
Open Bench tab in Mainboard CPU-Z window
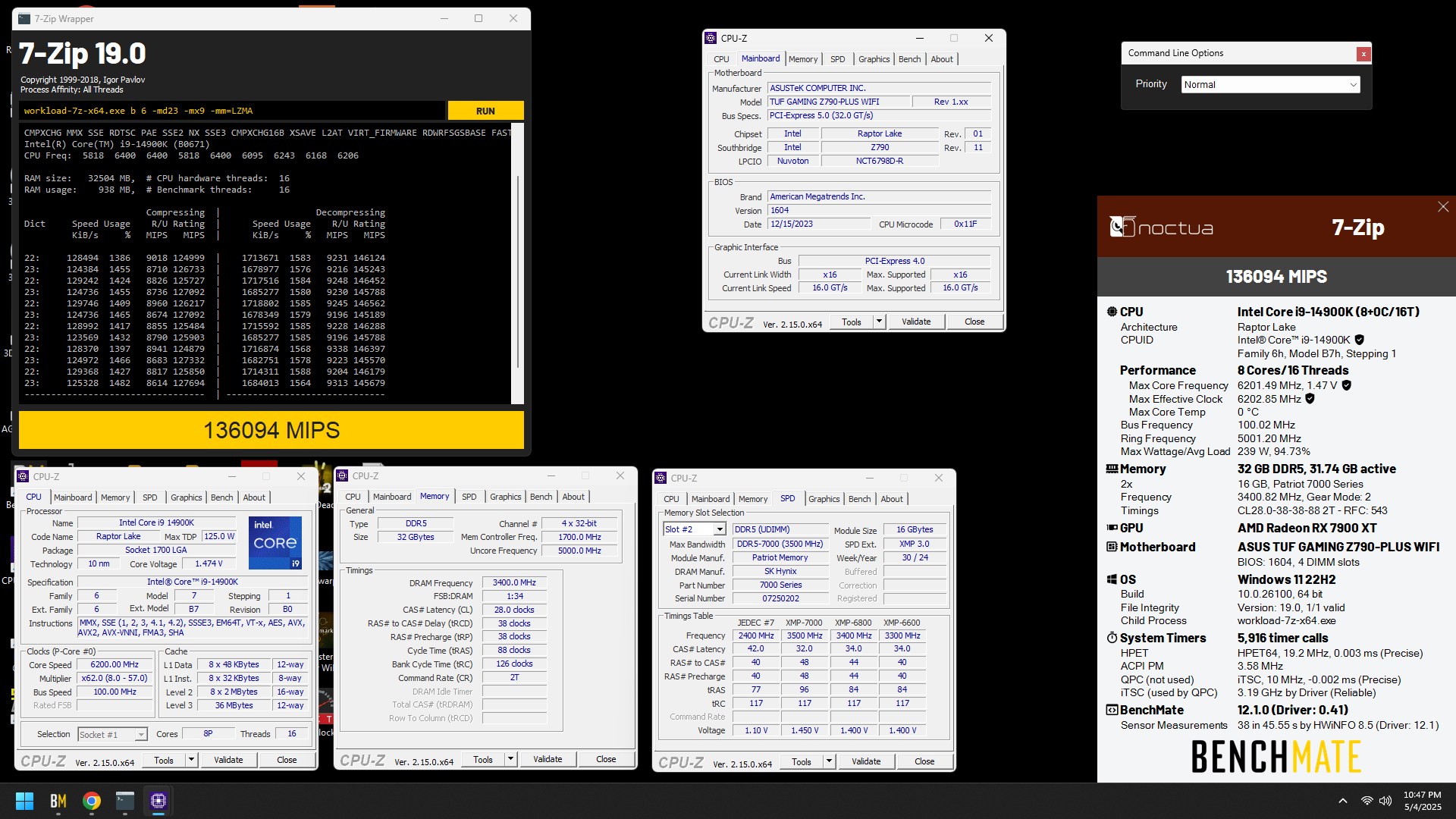tap(909, 59)
